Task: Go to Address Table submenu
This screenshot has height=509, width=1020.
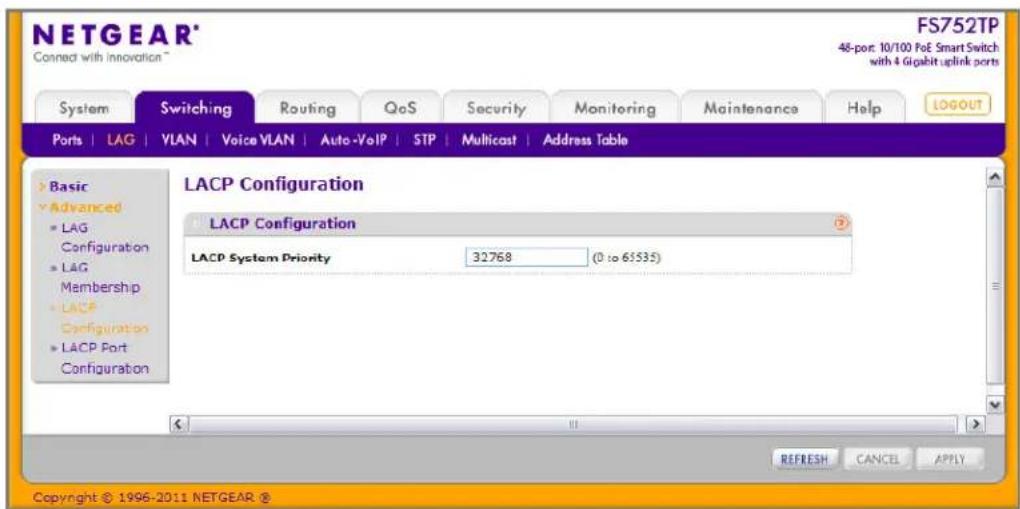Action: click(x=585, y=140)
